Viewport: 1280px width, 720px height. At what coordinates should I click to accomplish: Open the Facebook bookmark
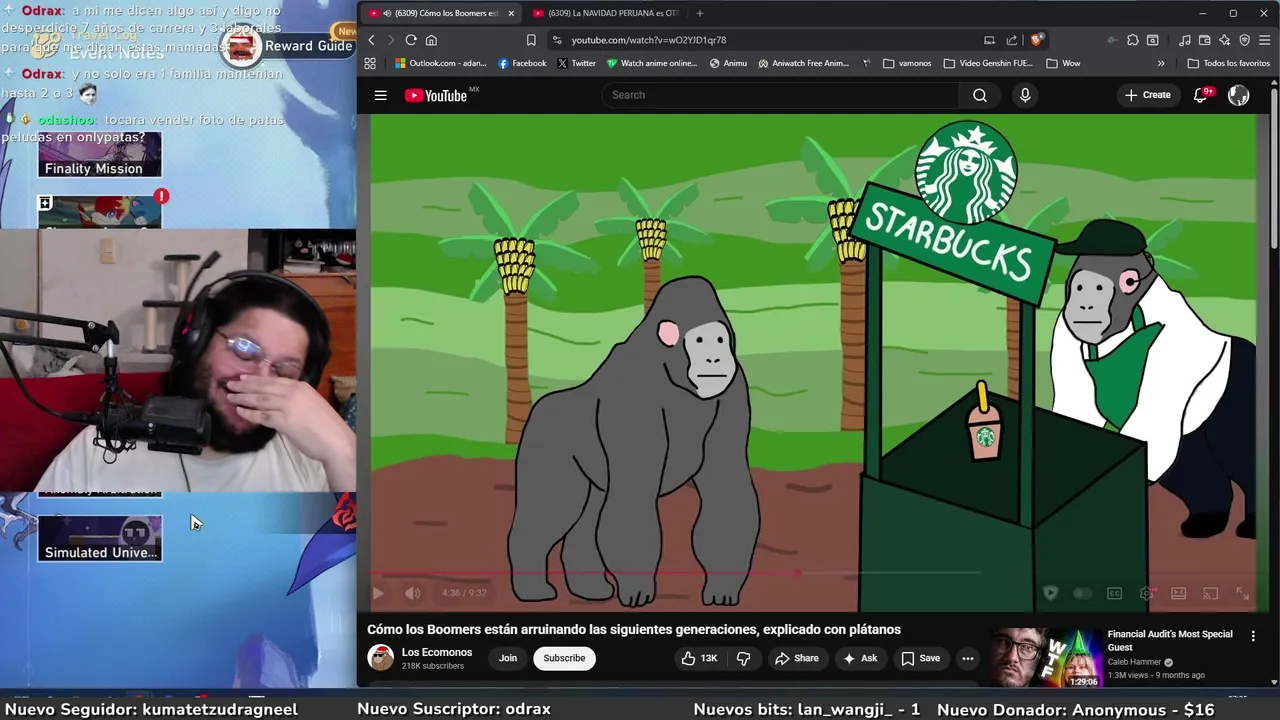pos(522,63)
